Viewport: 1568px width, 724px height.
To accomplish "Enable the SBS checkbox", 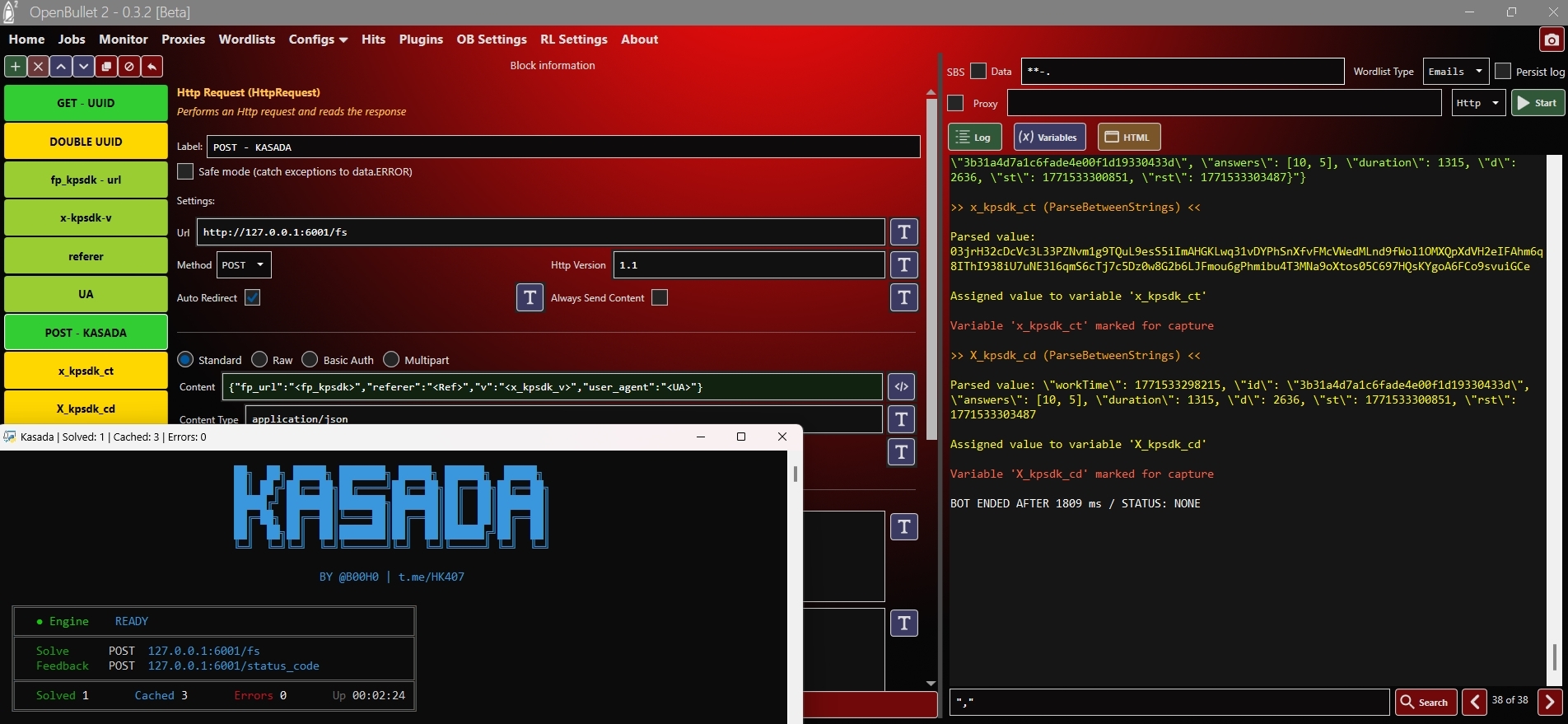I will [x=978, y=71].
